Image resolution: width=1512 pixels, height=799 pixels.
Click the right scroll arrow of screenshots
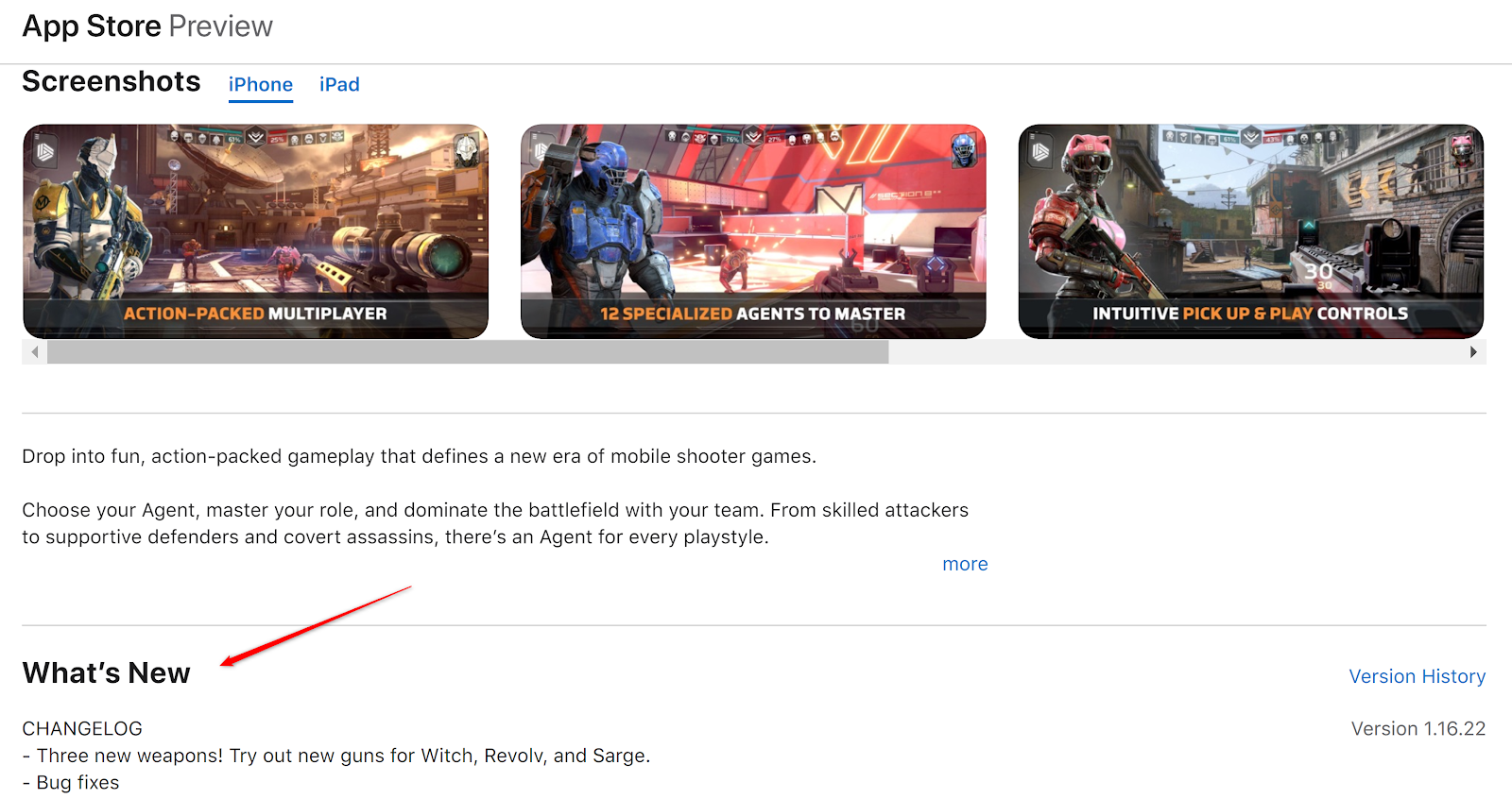[x=1473, y=352]
